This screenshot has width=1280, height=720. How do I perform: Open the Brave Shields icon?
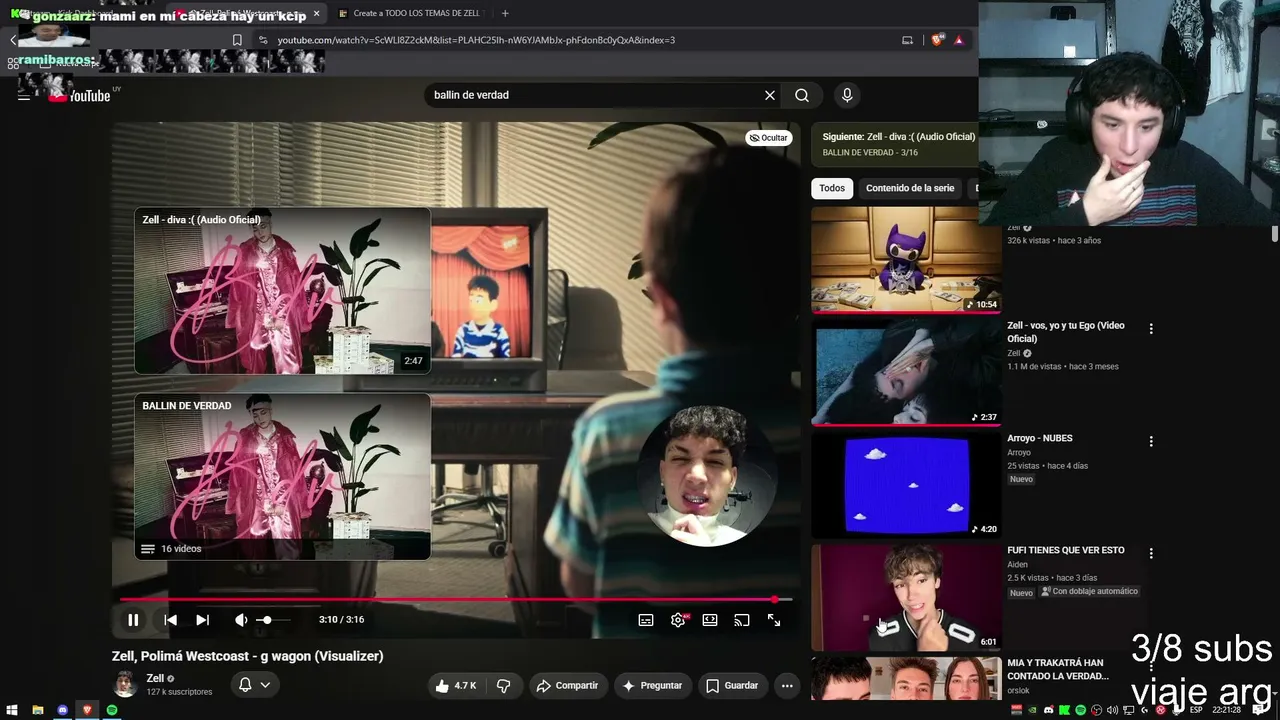937,40
